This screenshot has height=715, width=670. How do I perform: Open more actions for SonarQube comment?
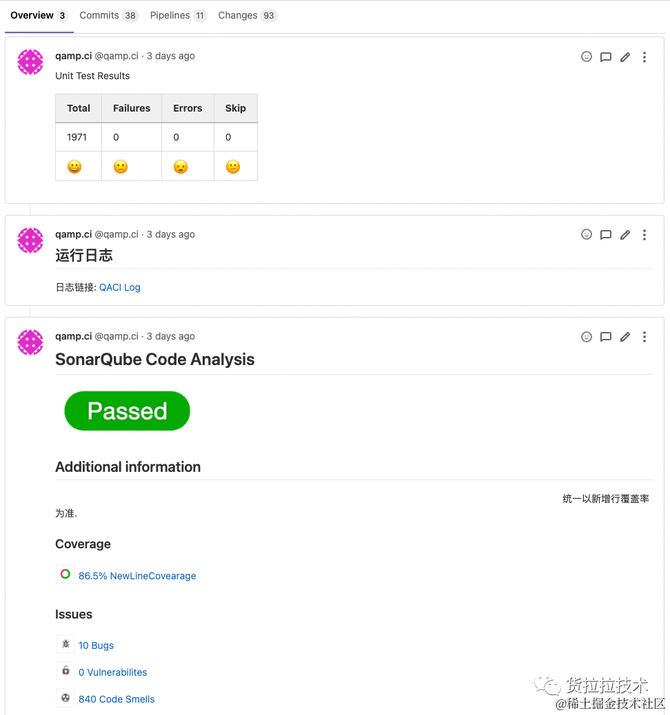644,337
